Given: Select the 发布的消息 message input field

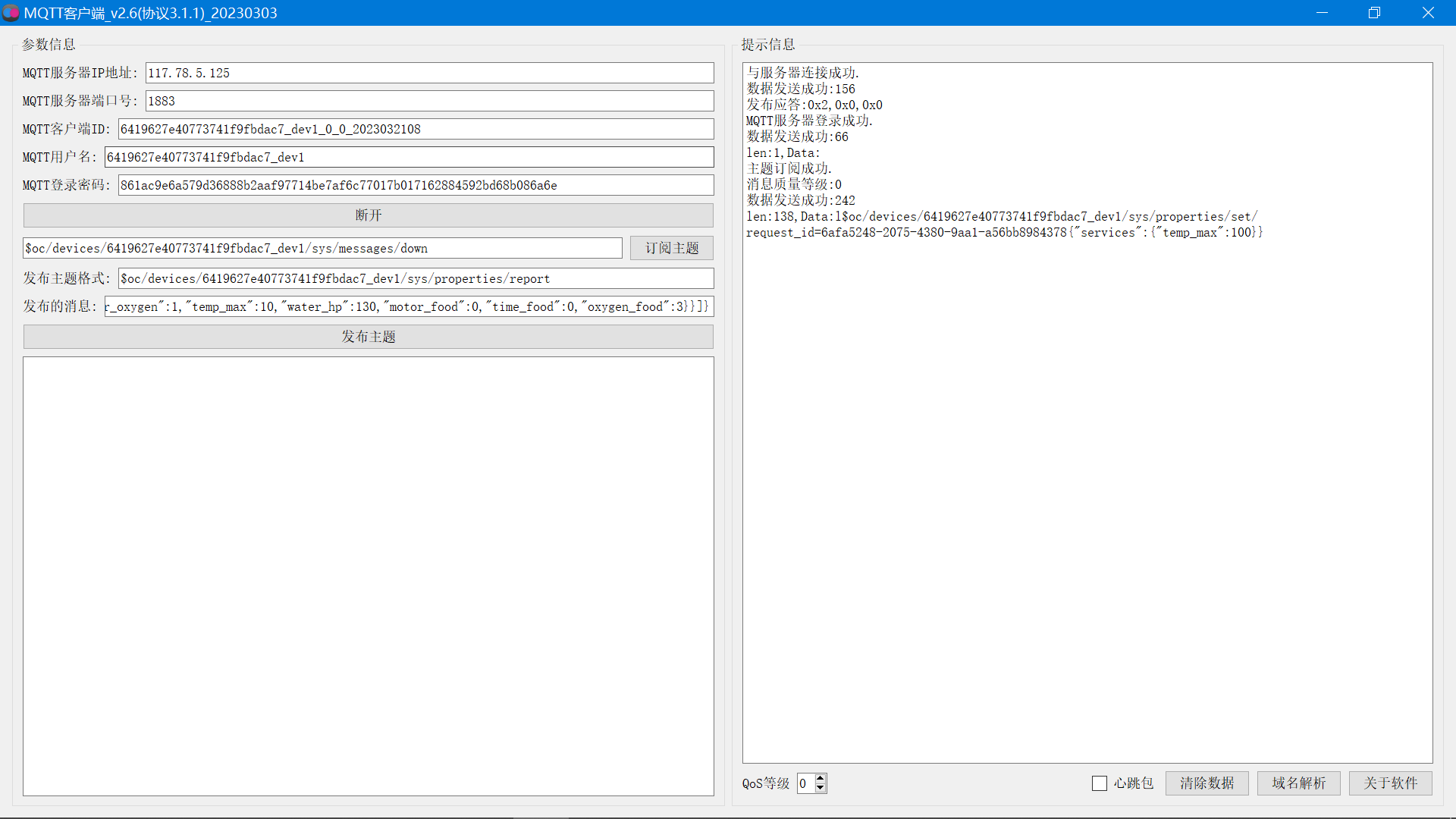Looking at the screenshot, I should click(408, 306).
